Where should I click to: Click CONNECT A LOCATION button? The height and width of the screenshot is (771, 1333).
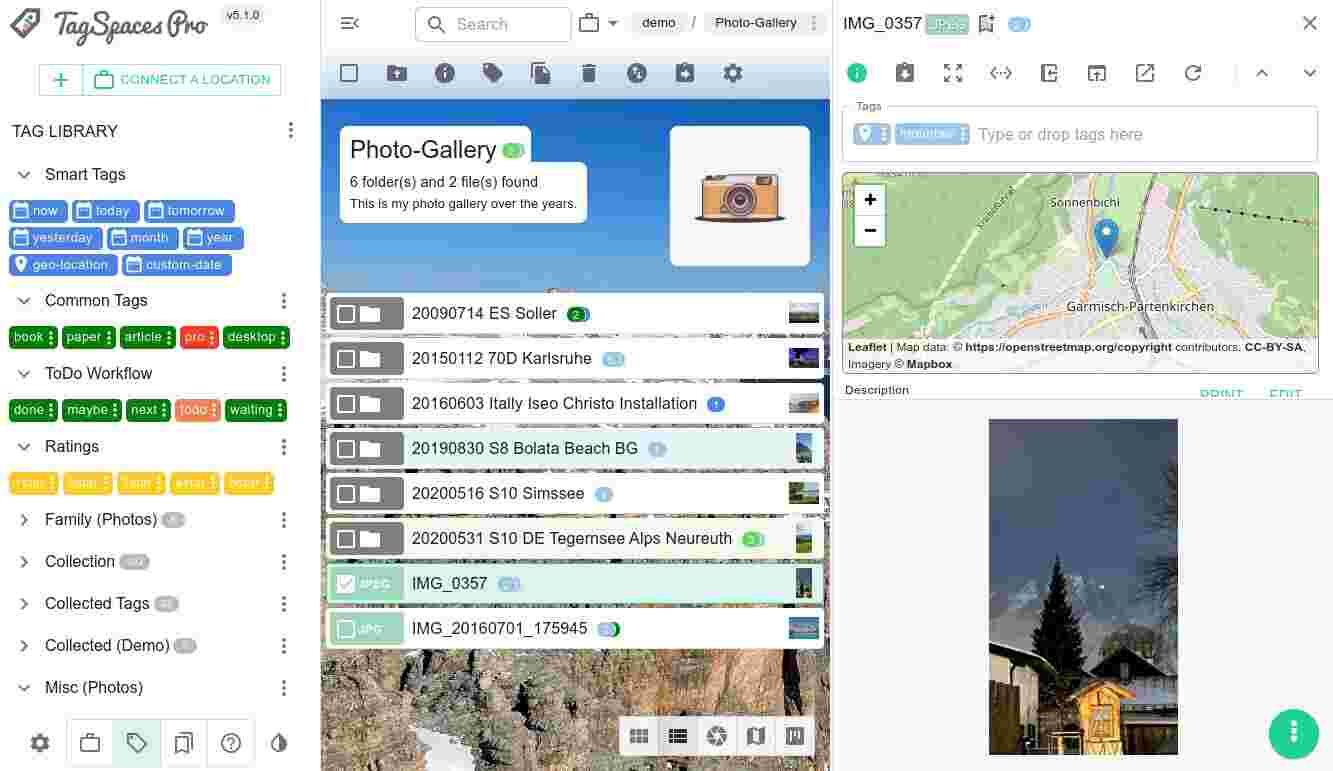point(182,80)
